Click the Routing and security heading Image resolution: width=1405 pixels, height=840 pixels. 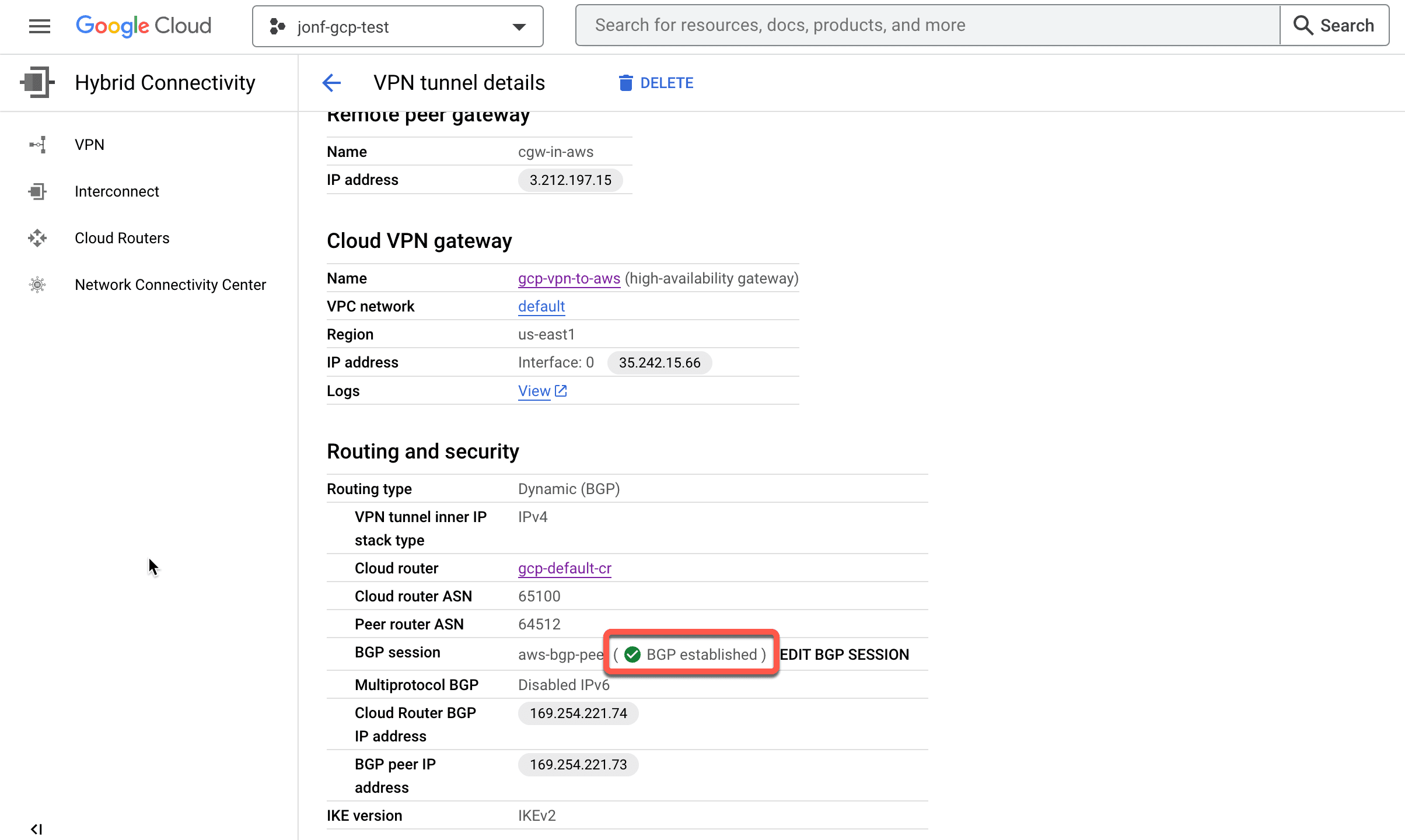(422, 452)
